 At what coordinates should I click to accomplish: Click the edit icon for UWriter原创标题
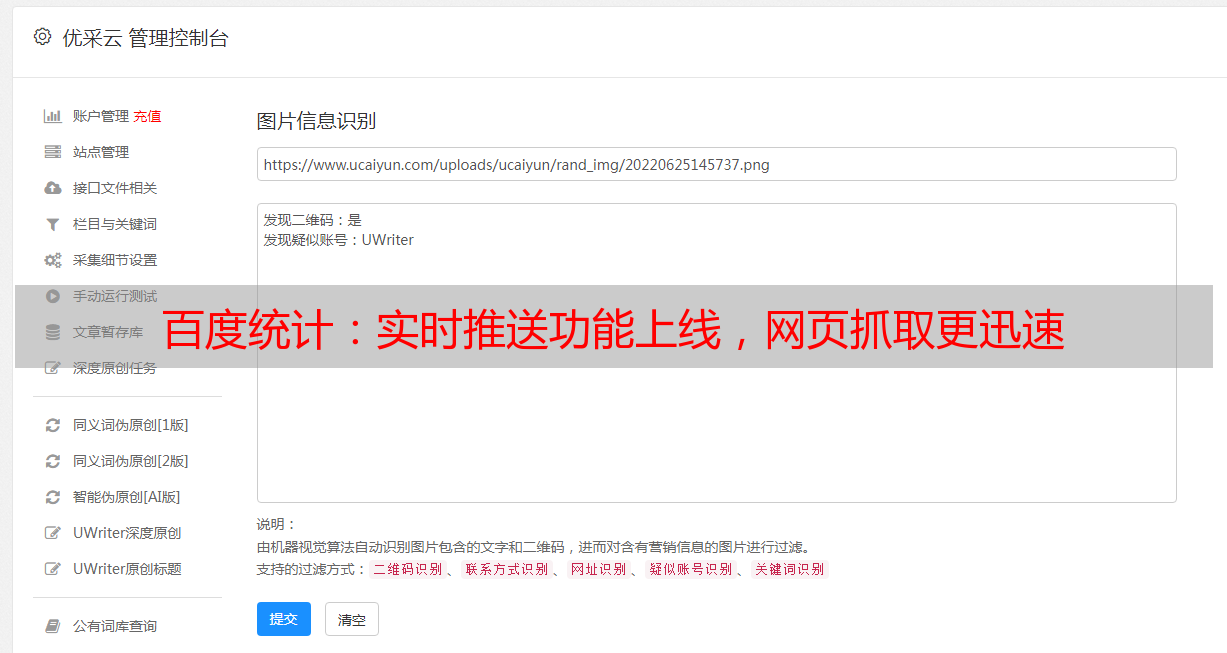[53, 569]
